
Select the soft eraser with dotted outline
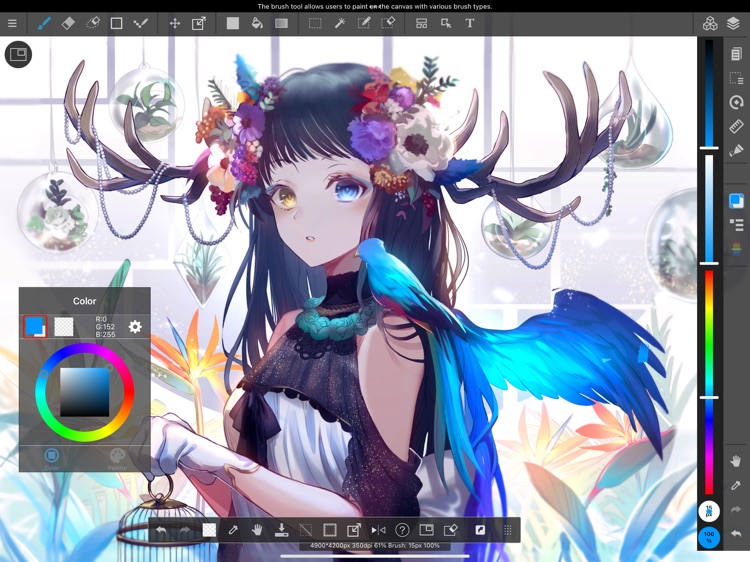(92, 23)
